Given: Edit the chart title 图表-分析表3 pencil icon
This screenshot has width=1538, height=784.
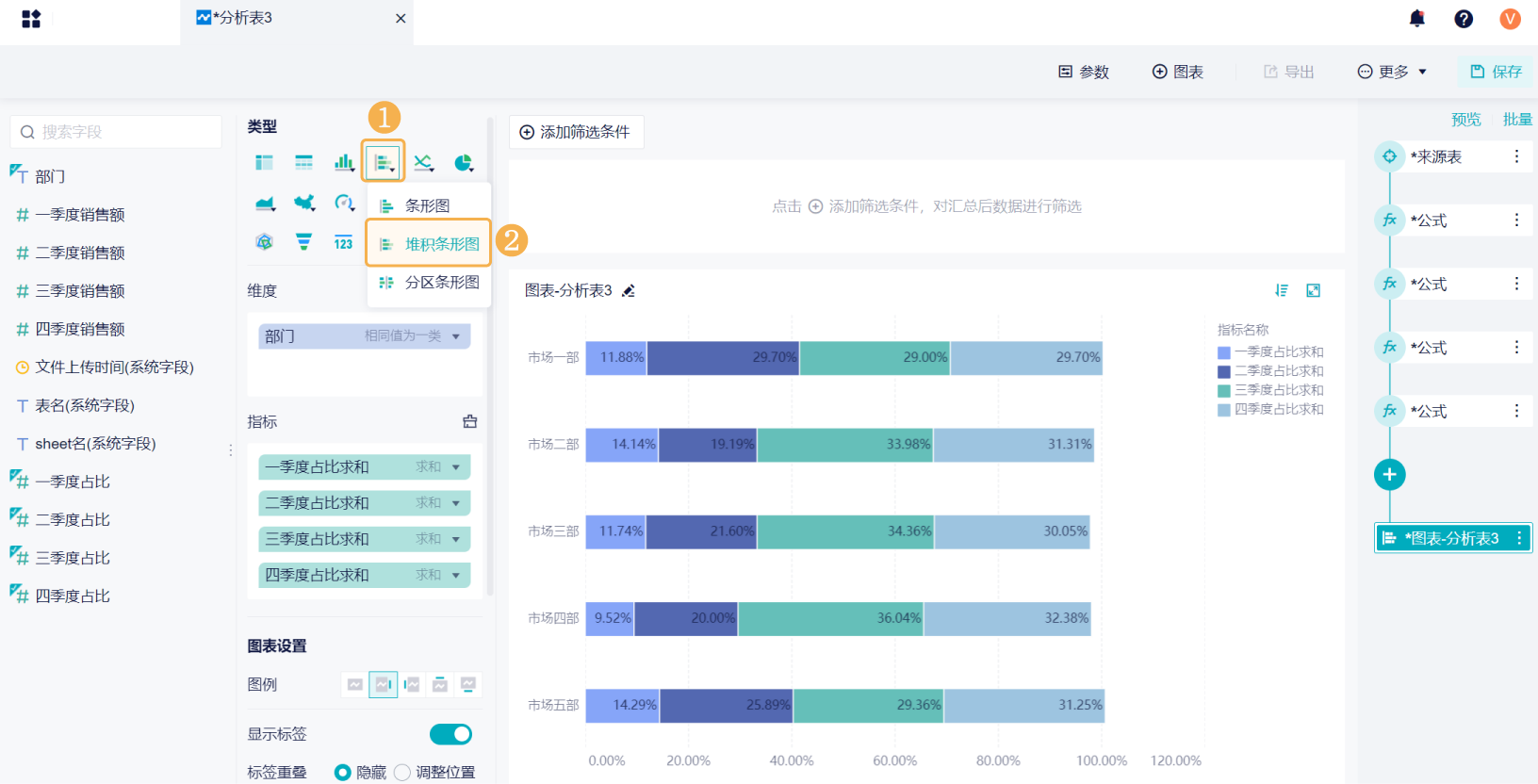Looking at the screenshot, I should (629, 290).
